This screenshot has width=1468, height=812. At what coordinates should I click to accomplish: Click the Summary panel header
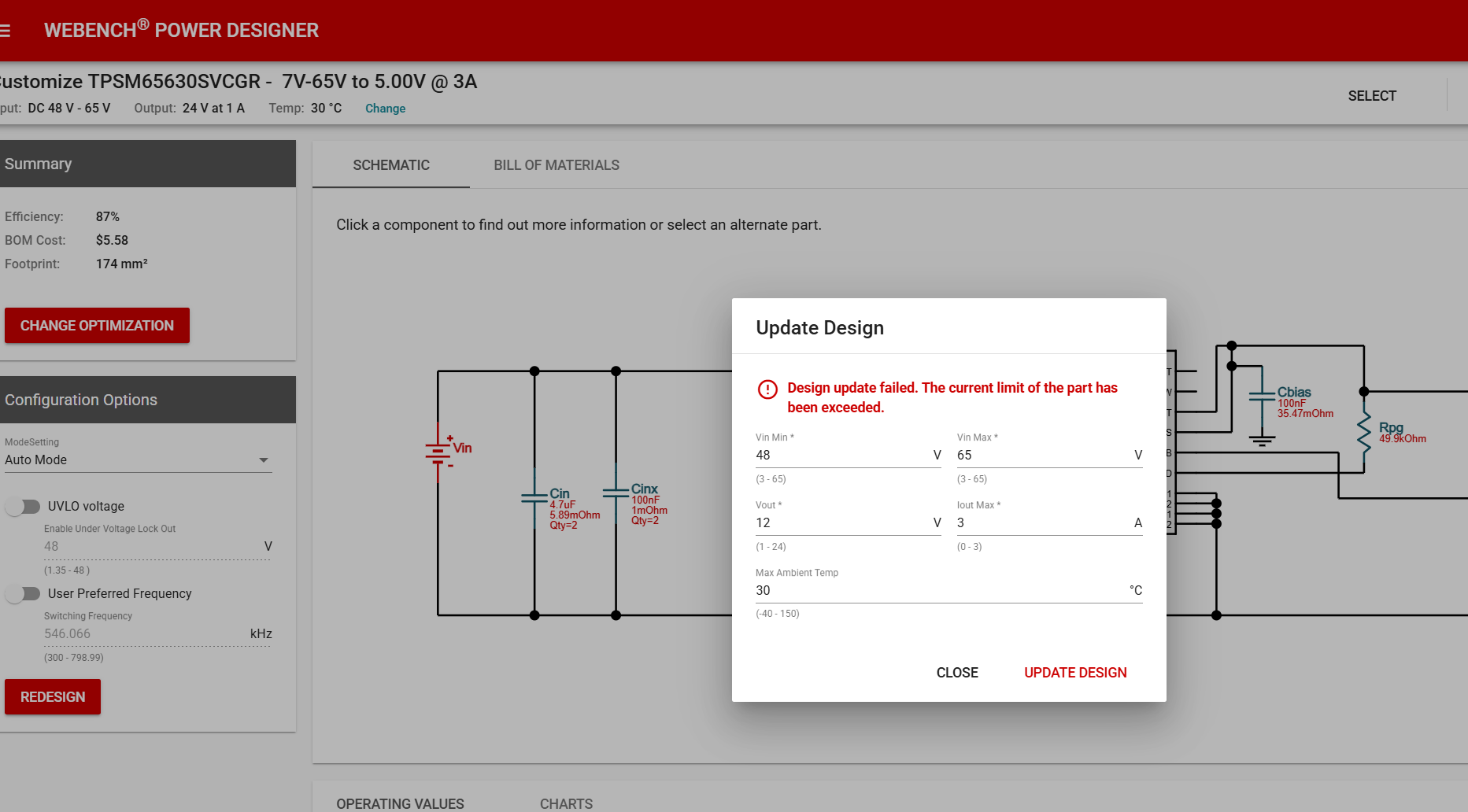click(148, 164)
